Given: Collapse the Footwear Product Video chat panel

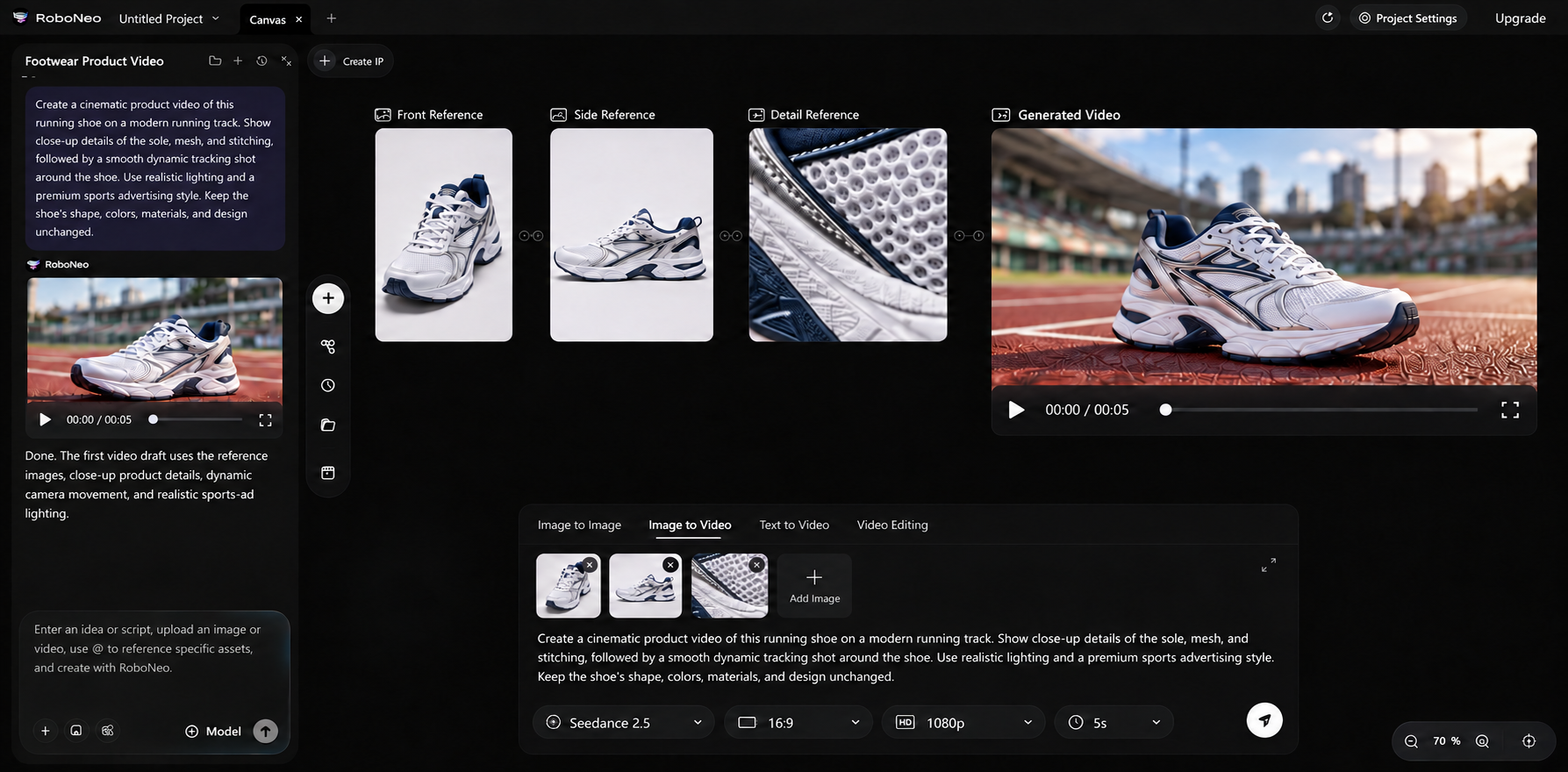Looking at the screenshot, I should [286, 61].
